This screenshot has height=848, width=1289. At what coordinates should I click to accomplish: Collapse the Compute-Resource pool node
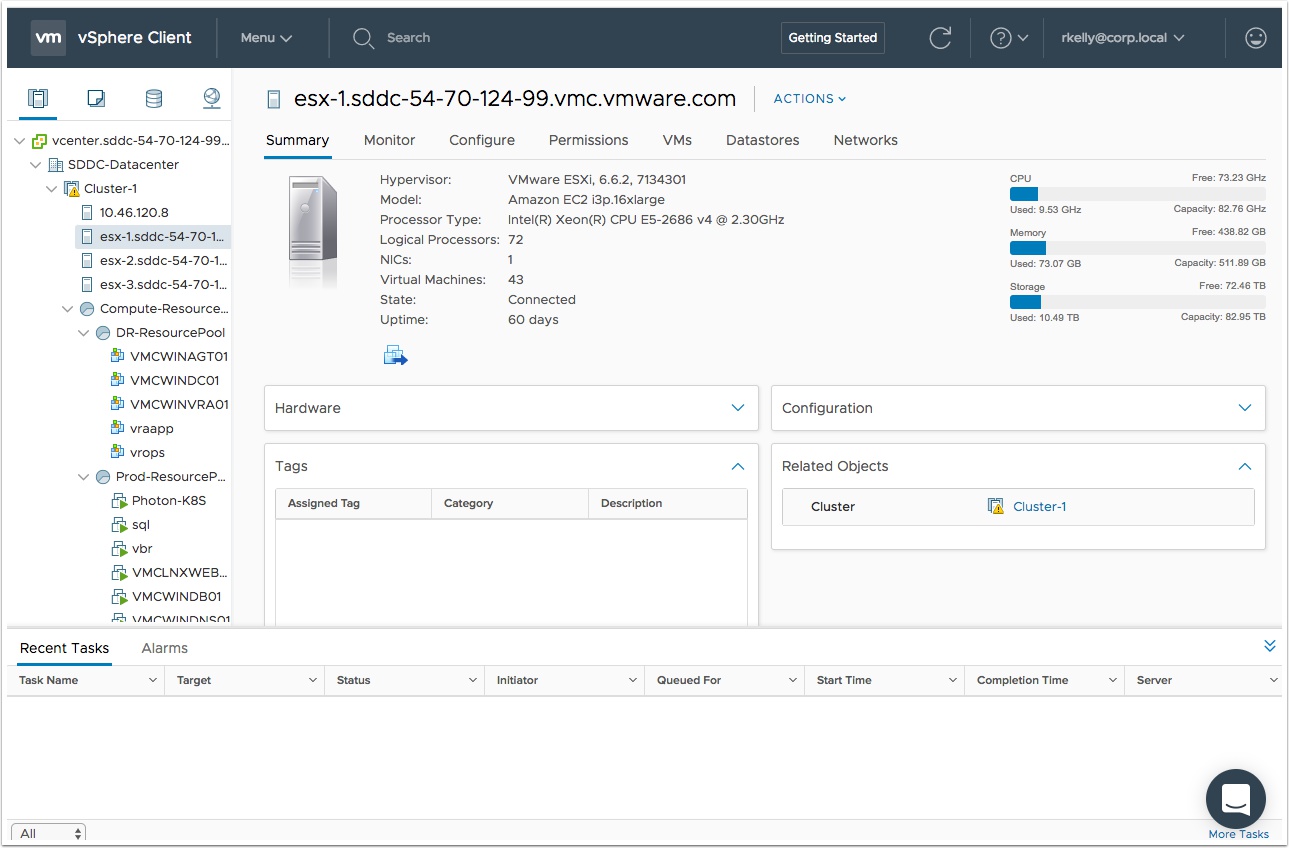68,309
